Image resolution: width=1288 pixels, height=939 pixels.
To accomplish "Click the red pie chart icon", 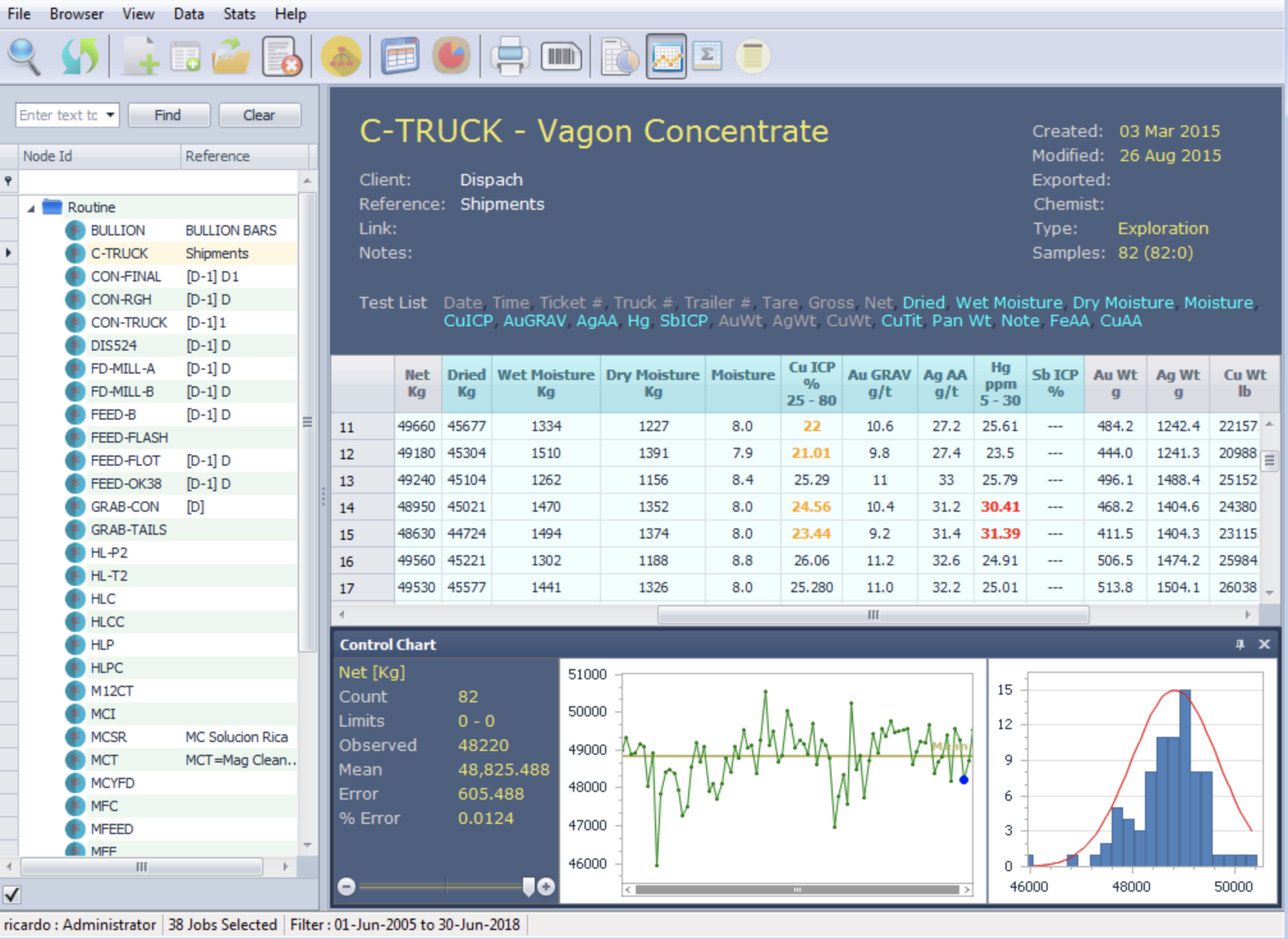I will click(x=451, y=57).
